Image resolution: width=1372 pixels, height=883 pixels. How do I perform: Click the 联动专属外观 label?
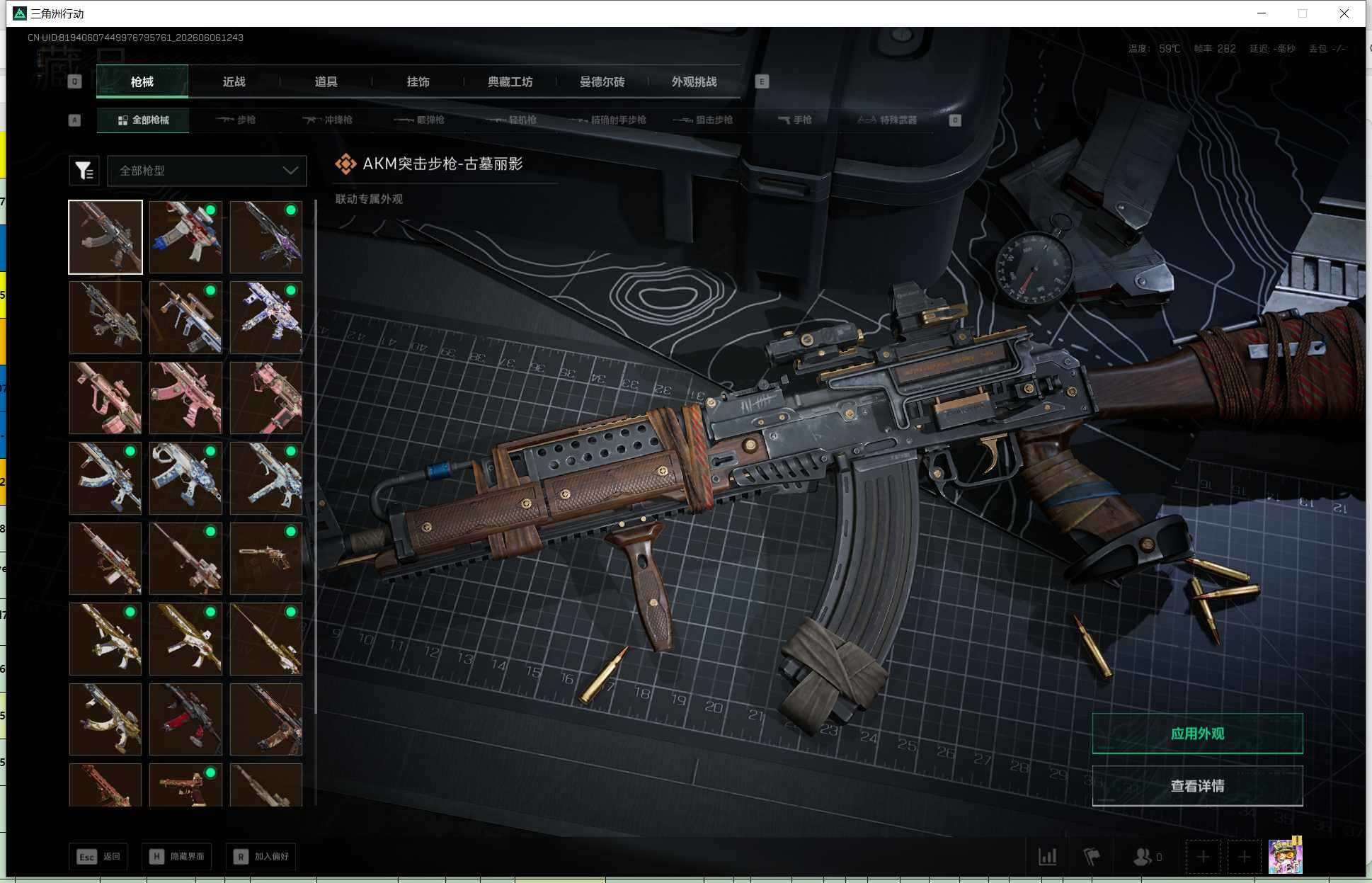pyautogui.click(x=369, y=199)
